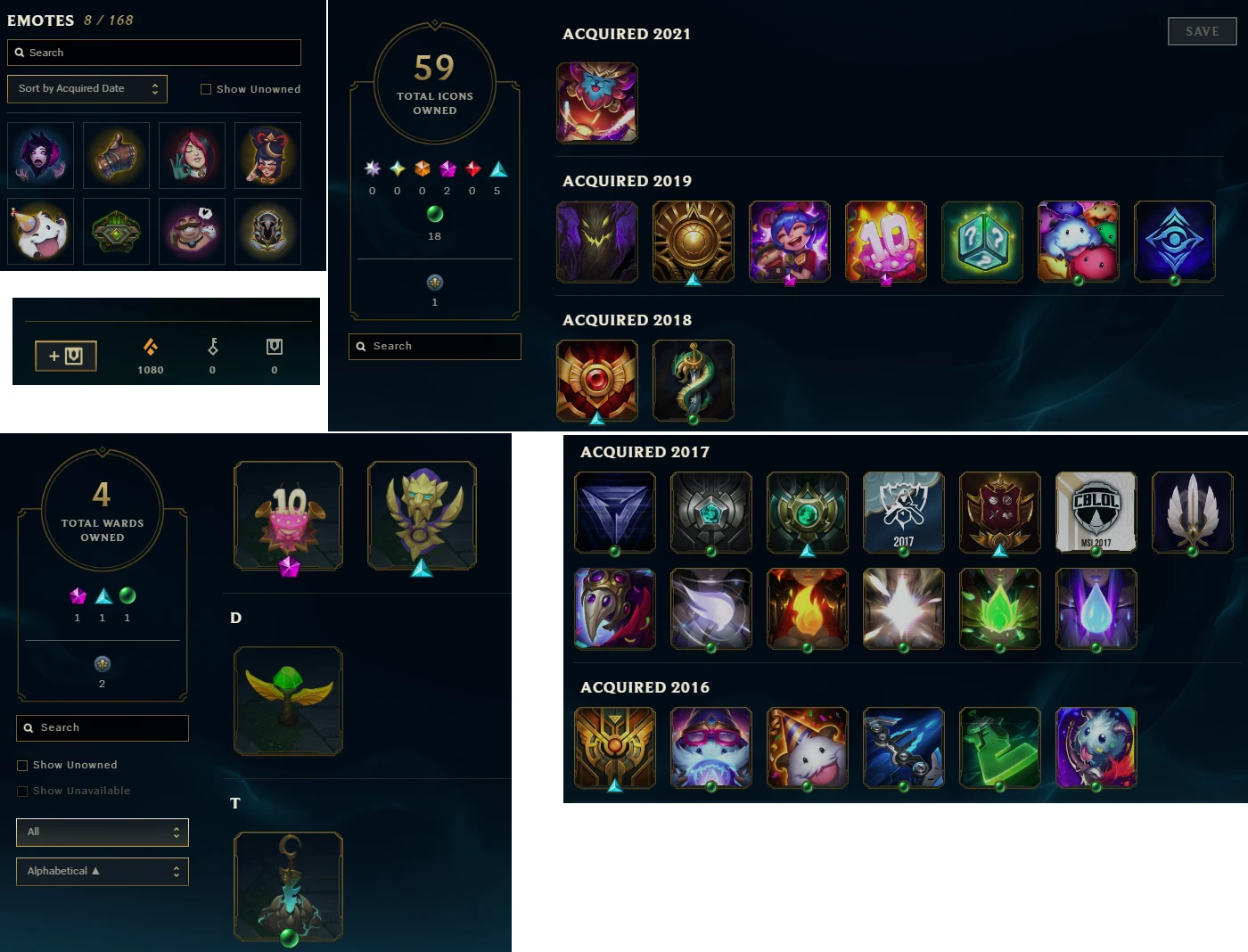
Task: Select the party poro emote with hat
Action: coord(41,231)
